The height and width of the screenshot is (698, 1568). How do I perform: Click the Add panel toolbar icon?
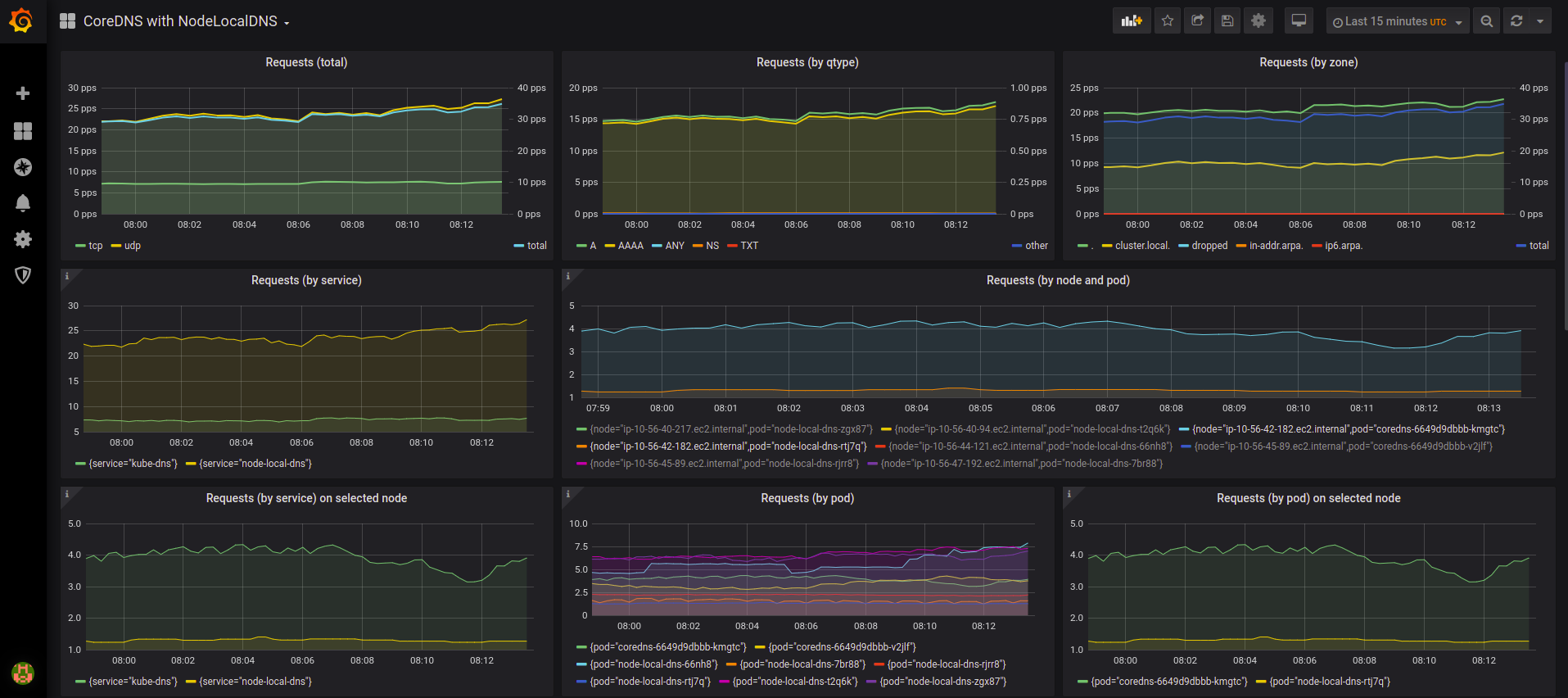pos(1132,21)
